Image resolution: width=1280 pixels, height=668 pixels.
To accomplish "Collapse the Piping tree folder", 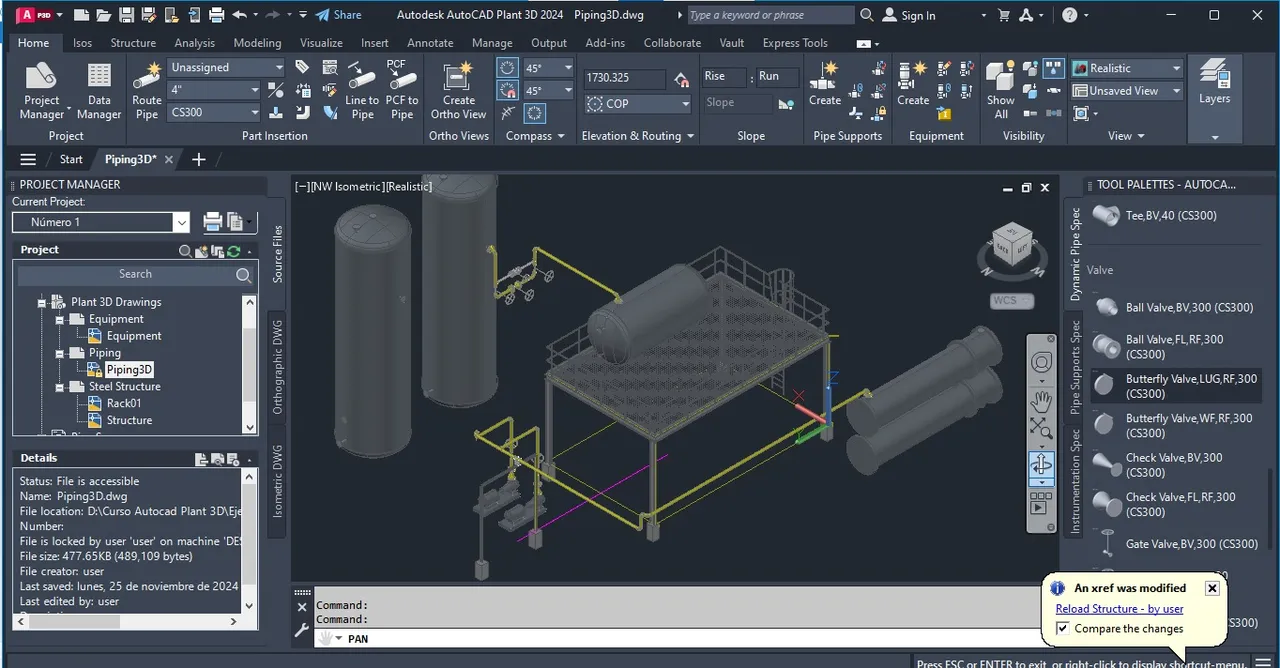I will (61, 353).
